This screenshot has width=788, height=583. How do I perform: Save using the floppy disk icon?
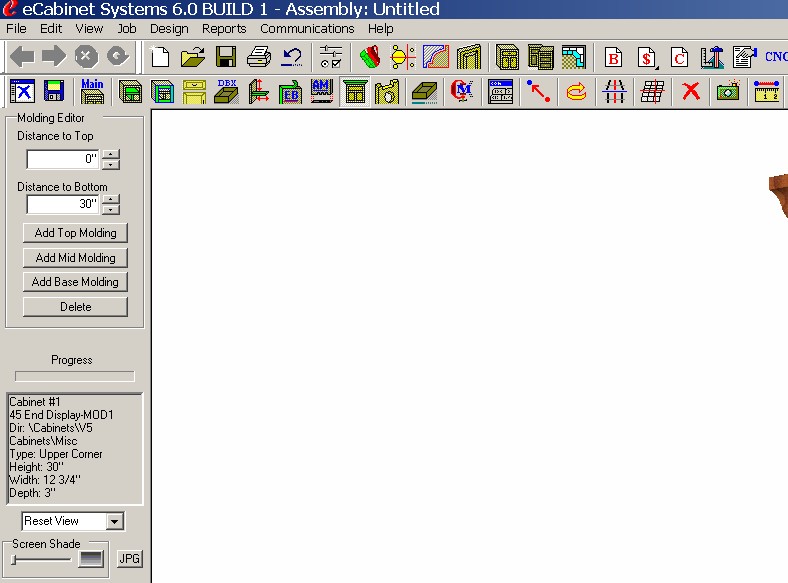pyautogui.click(x=226, y=57)
